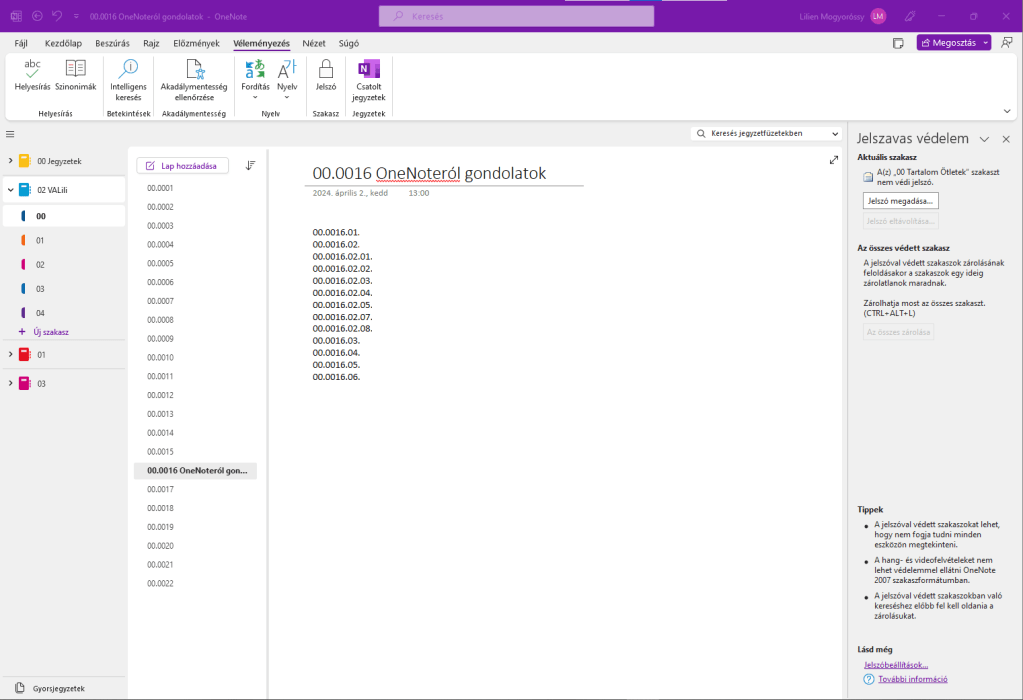Click the Jelszó megadása button
Viewport: 1023px width, 700px height.
pos(900,201)
